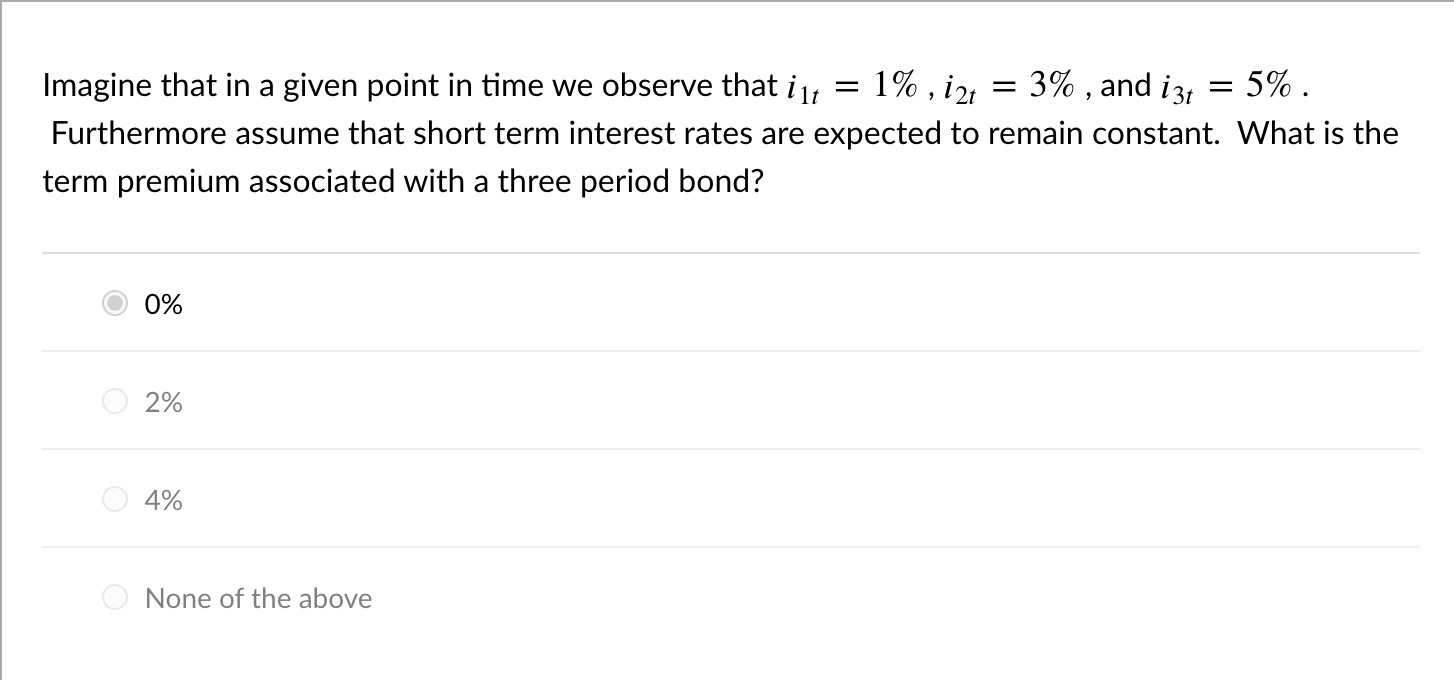Click the radio circle beside 4%

[115, 500]
